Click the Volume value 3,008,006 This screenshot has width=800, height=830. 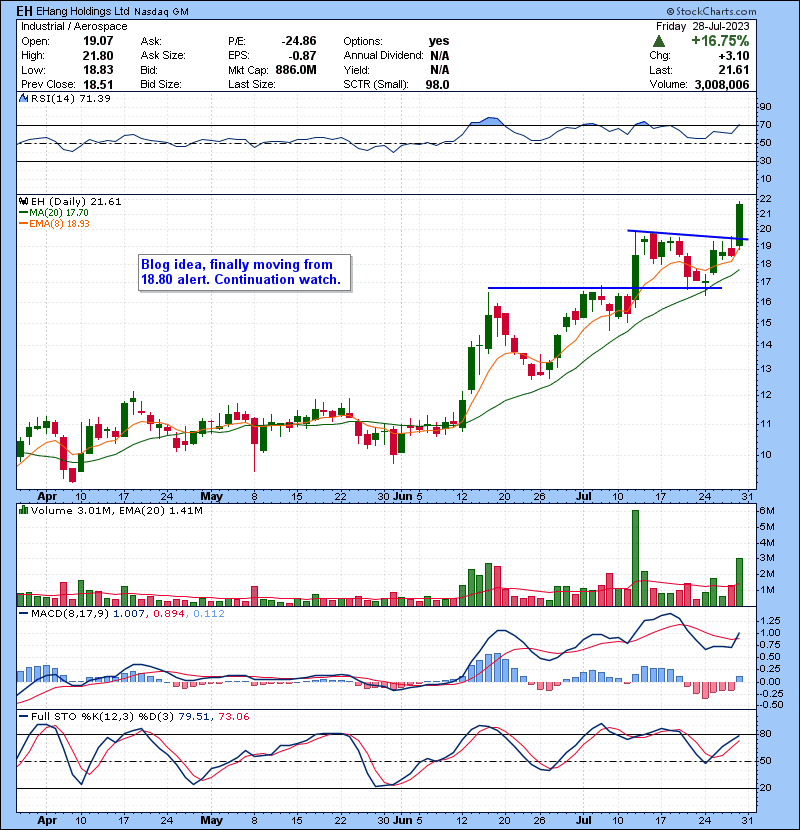[x=721, y=84]
